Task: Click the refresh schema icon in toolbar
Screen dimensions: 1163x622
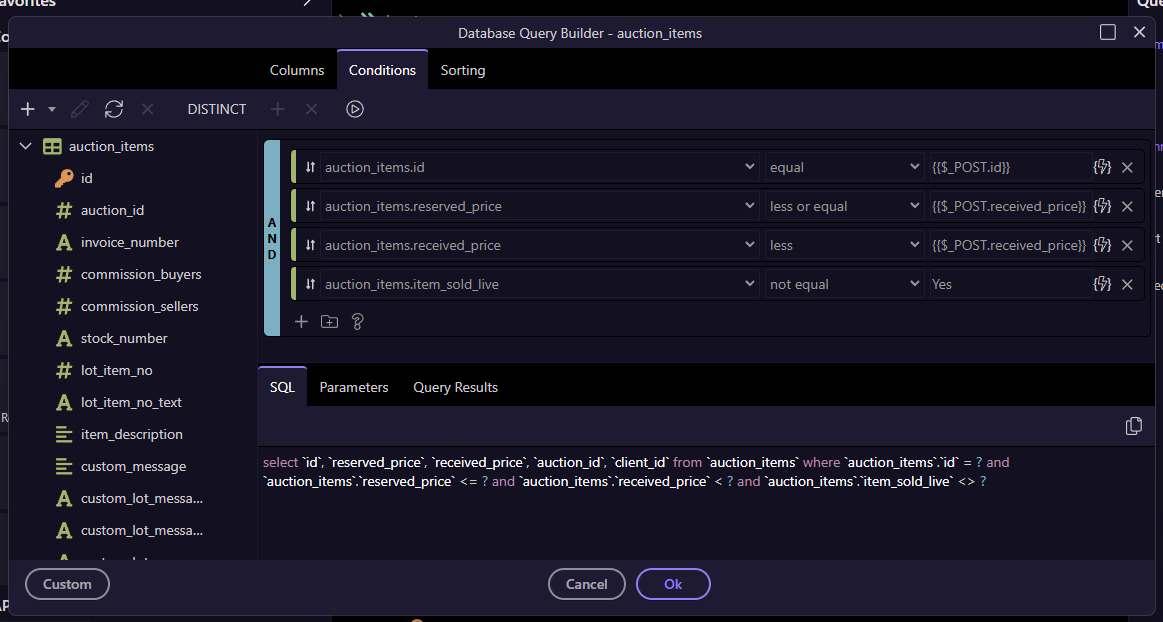Action: 114,109
